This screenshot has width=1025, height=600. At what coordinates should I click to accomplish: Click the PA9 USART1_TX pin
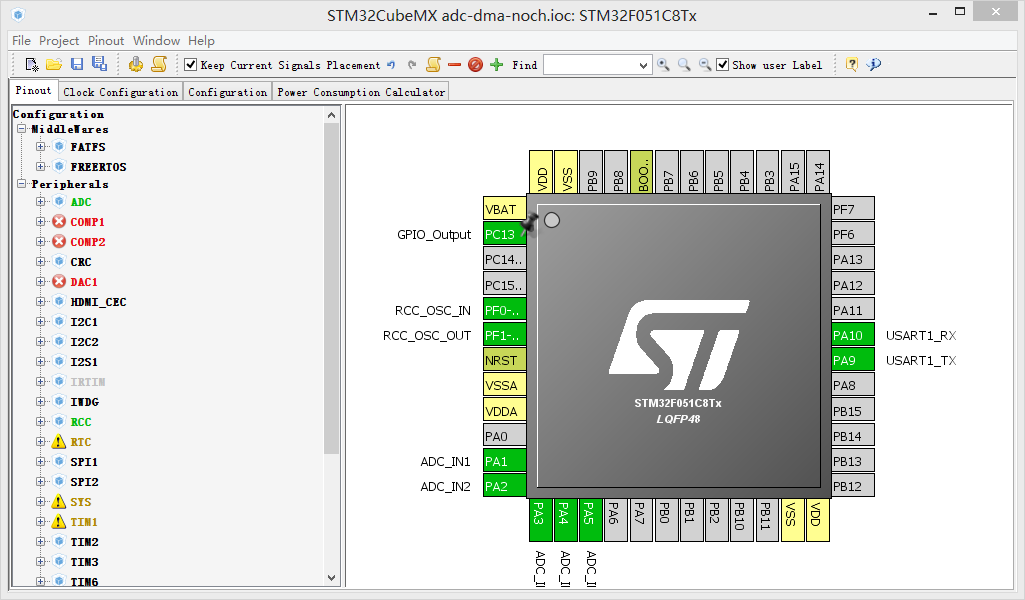pyautogui.click(x=852, y=360)
